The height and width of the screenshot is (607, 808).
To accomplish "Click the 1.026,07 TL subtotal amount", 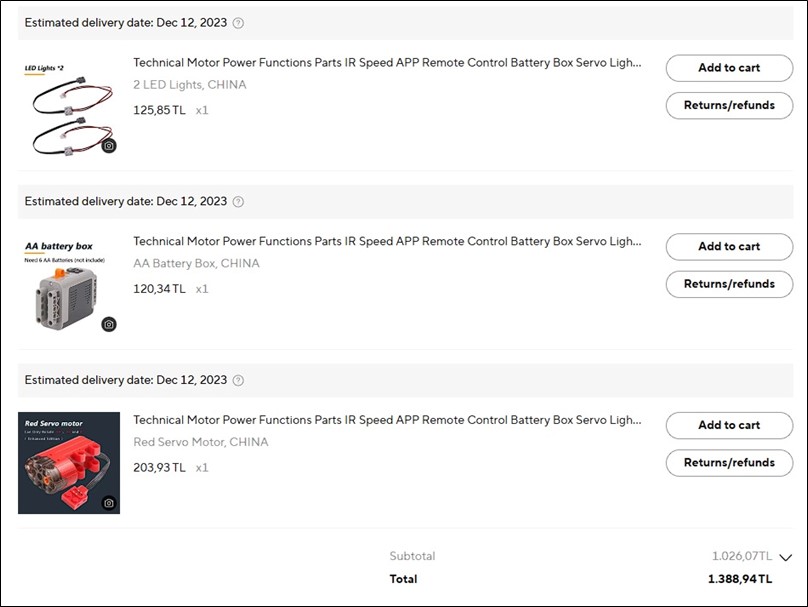I will (x=741, y=557).
